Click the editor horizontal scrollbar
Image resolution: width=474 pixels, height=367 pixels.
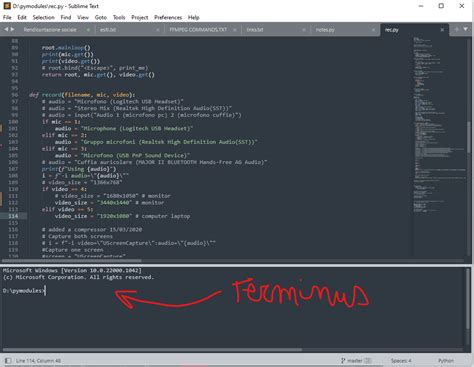(x=72, y=261)
